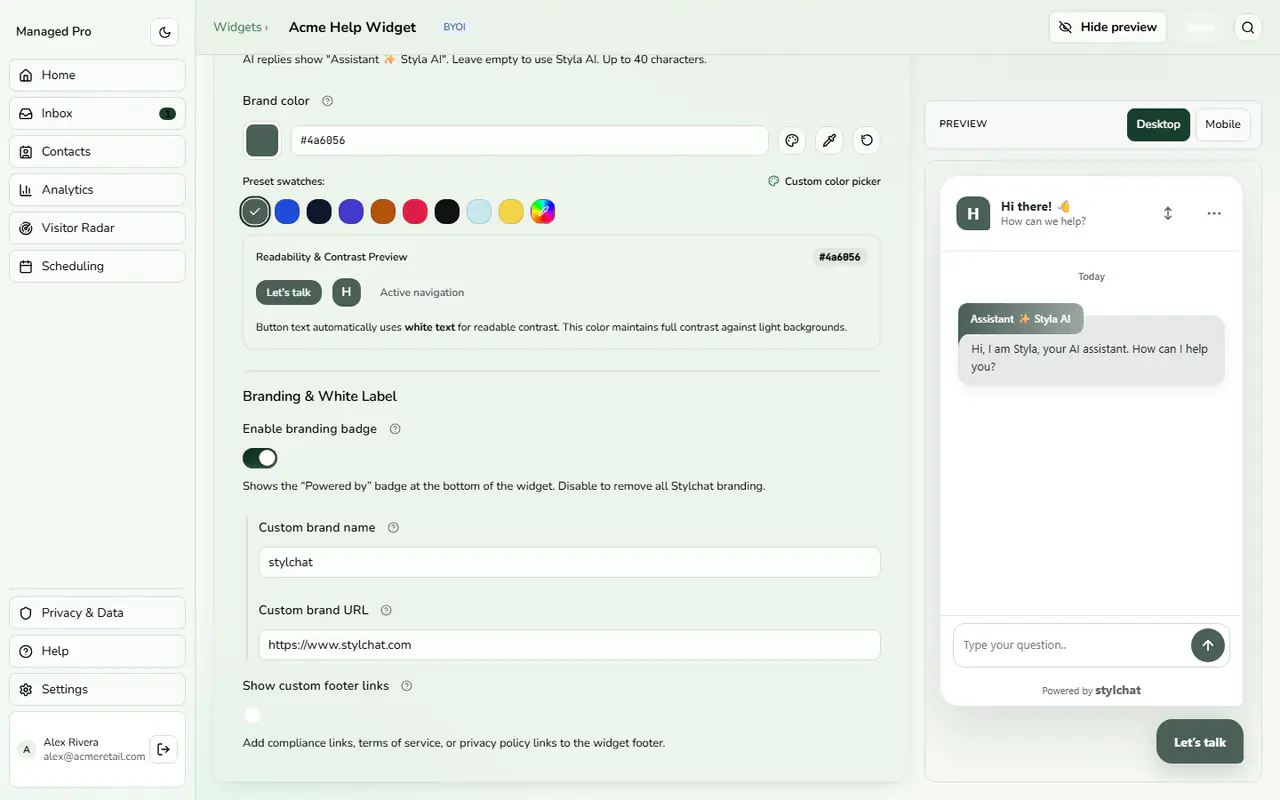The width and height of the screenshot is (1280, 800).
Task: Activate the eyedropper color picker tool
Action: tap(829, 141)
